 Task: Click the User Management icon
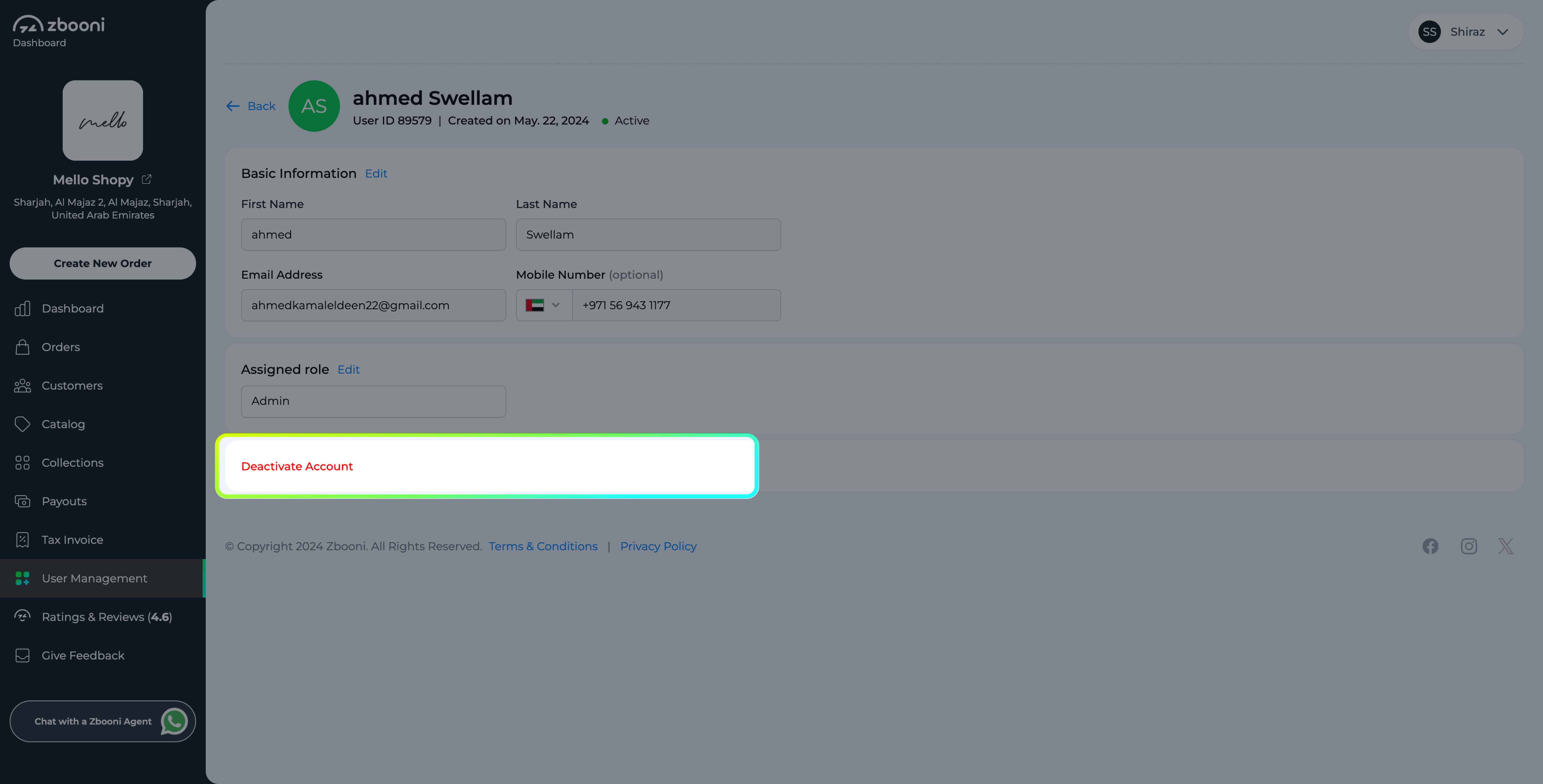tap(23, 578)
